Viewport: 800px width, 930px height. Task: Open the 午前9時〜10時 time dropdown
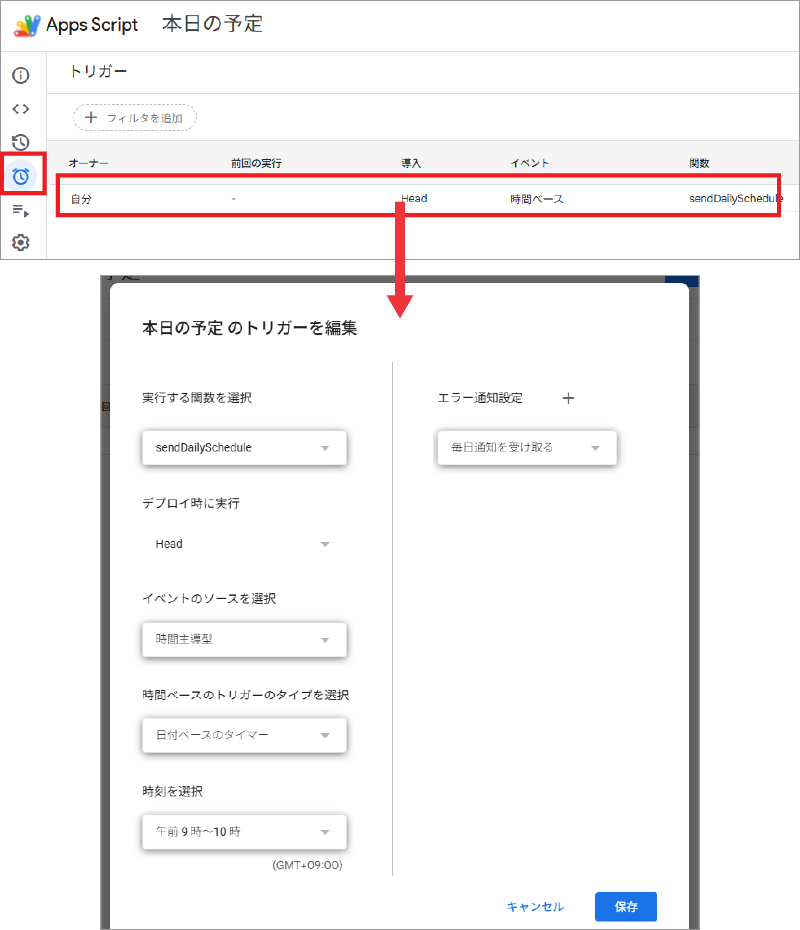244,832
